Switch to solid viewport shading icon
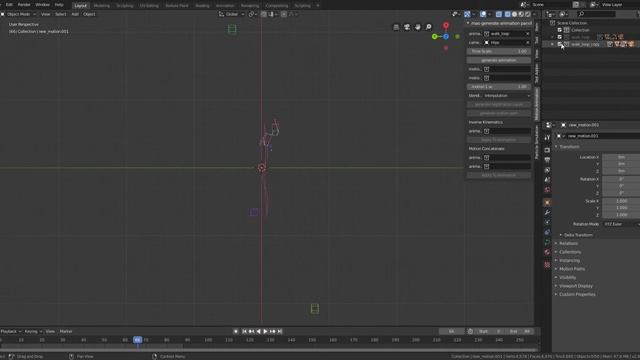 pos(514,14)
